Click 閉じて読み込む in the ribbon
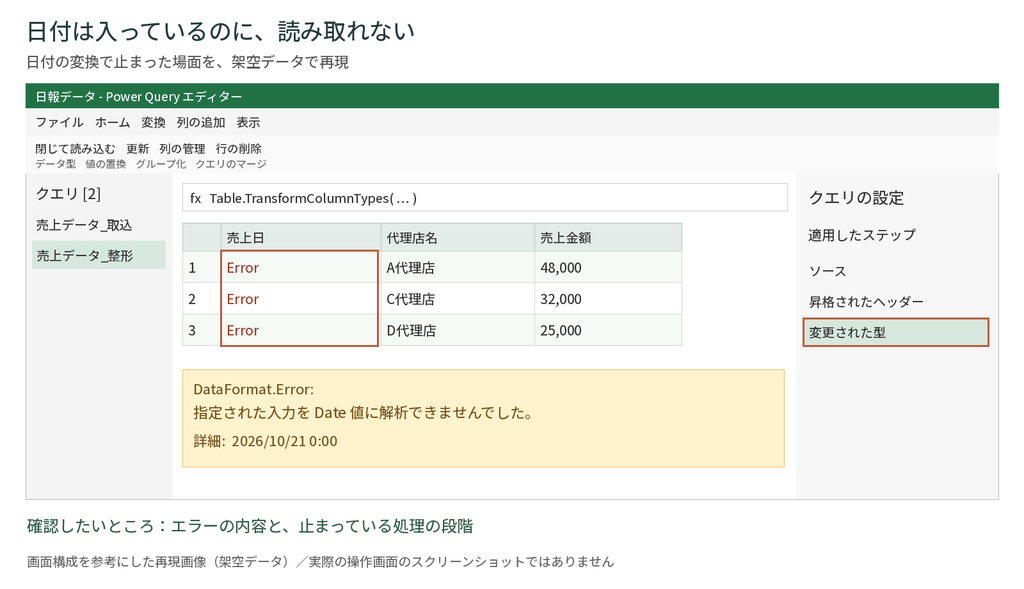Image resolution: width=1024 pixels, height=589 pixels. [x=75, y=149]
